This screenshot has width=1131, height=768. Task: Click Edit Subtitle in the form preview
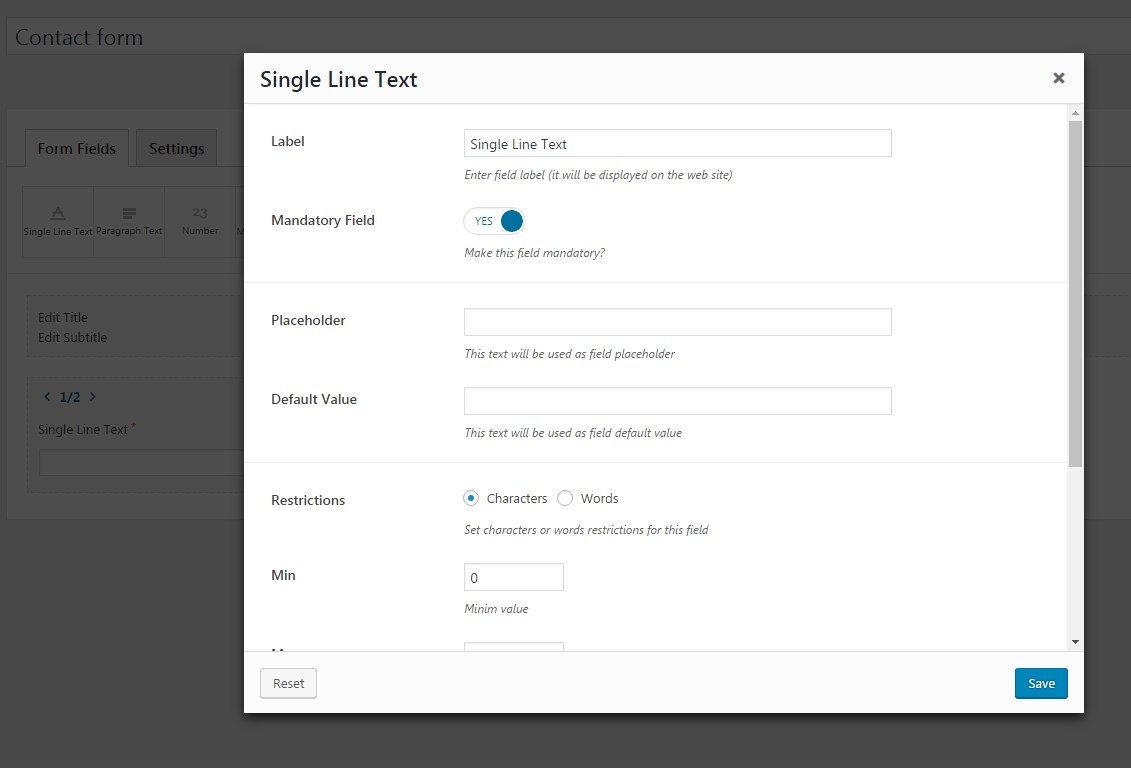click(72, 337)
